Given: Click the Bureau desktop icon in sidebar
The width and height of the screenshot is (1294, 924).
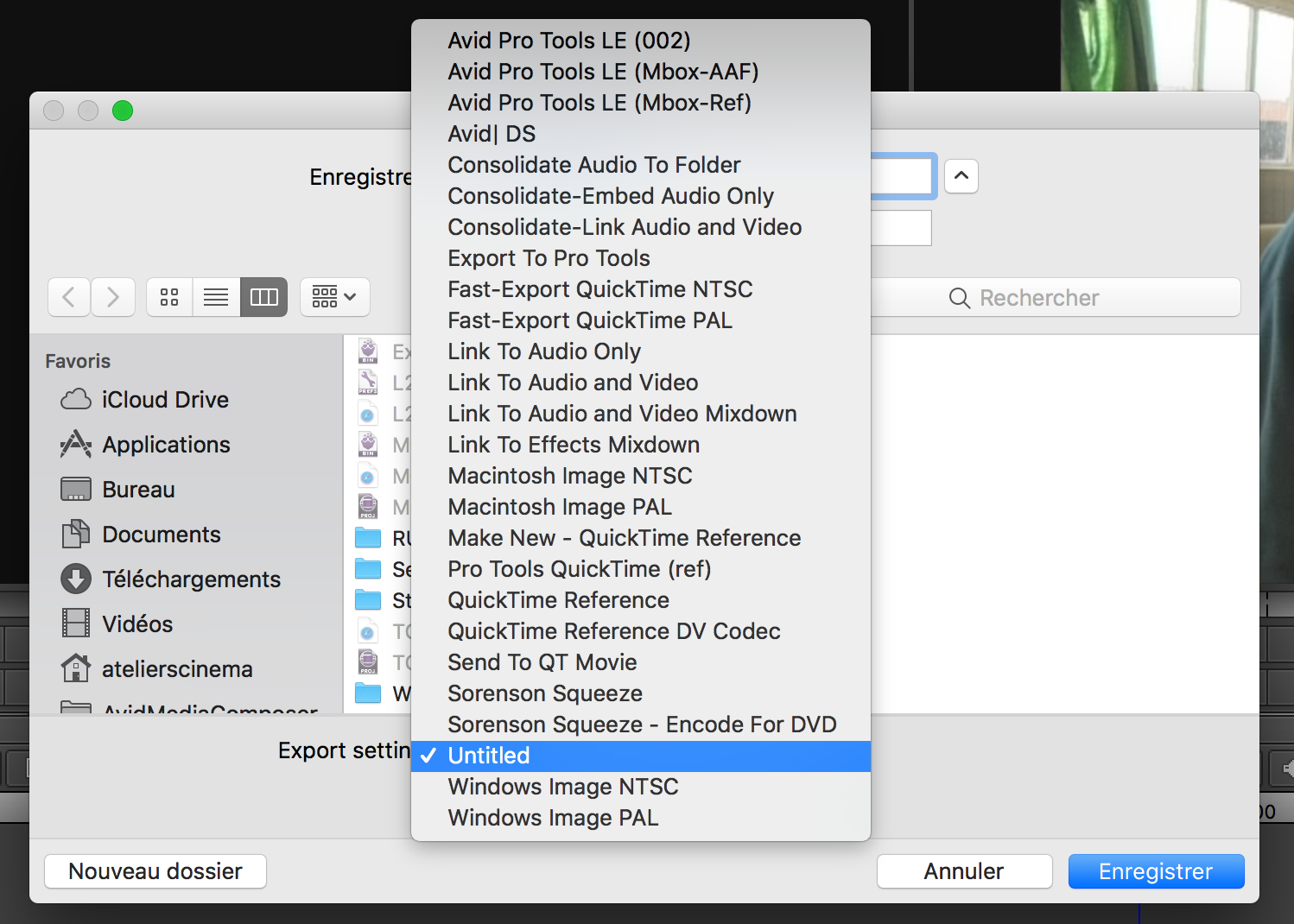Looking at the screenshot, I should (76, 489).
